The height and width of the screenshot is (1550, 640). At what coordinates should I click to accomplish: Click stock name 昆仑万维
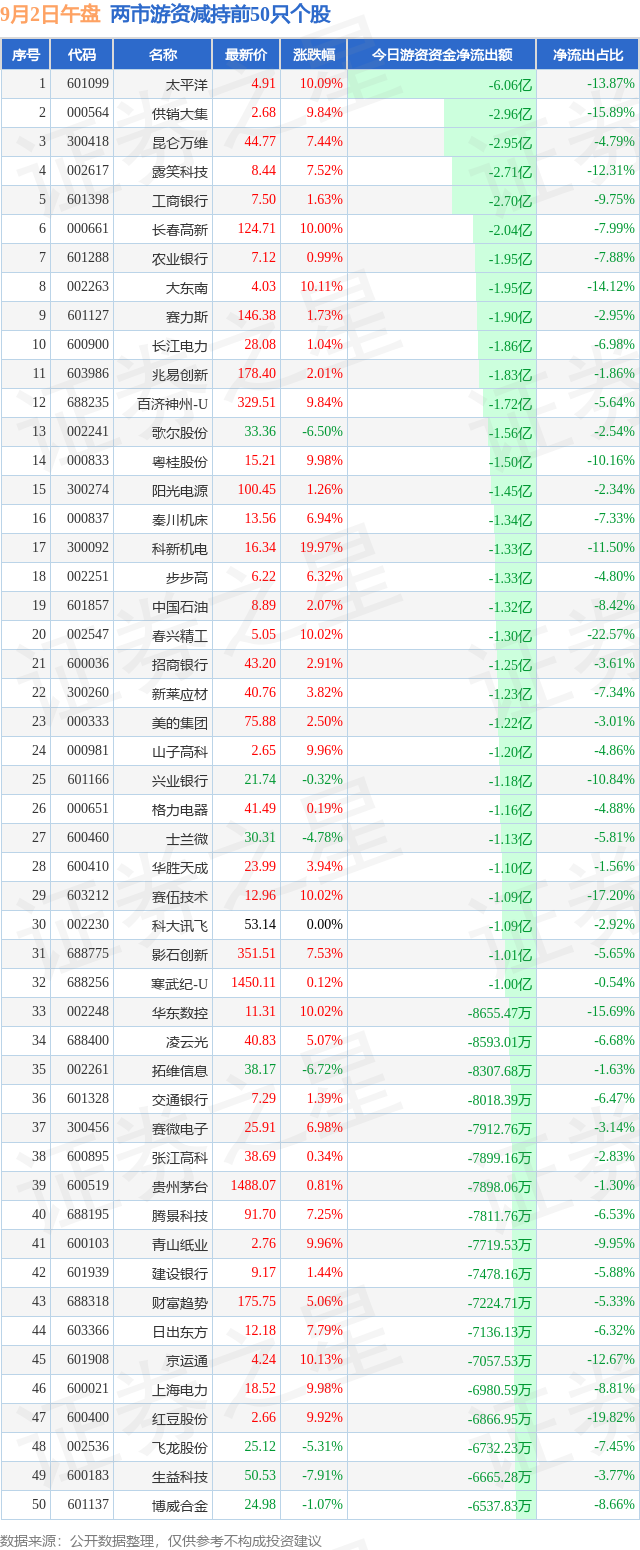180,142
